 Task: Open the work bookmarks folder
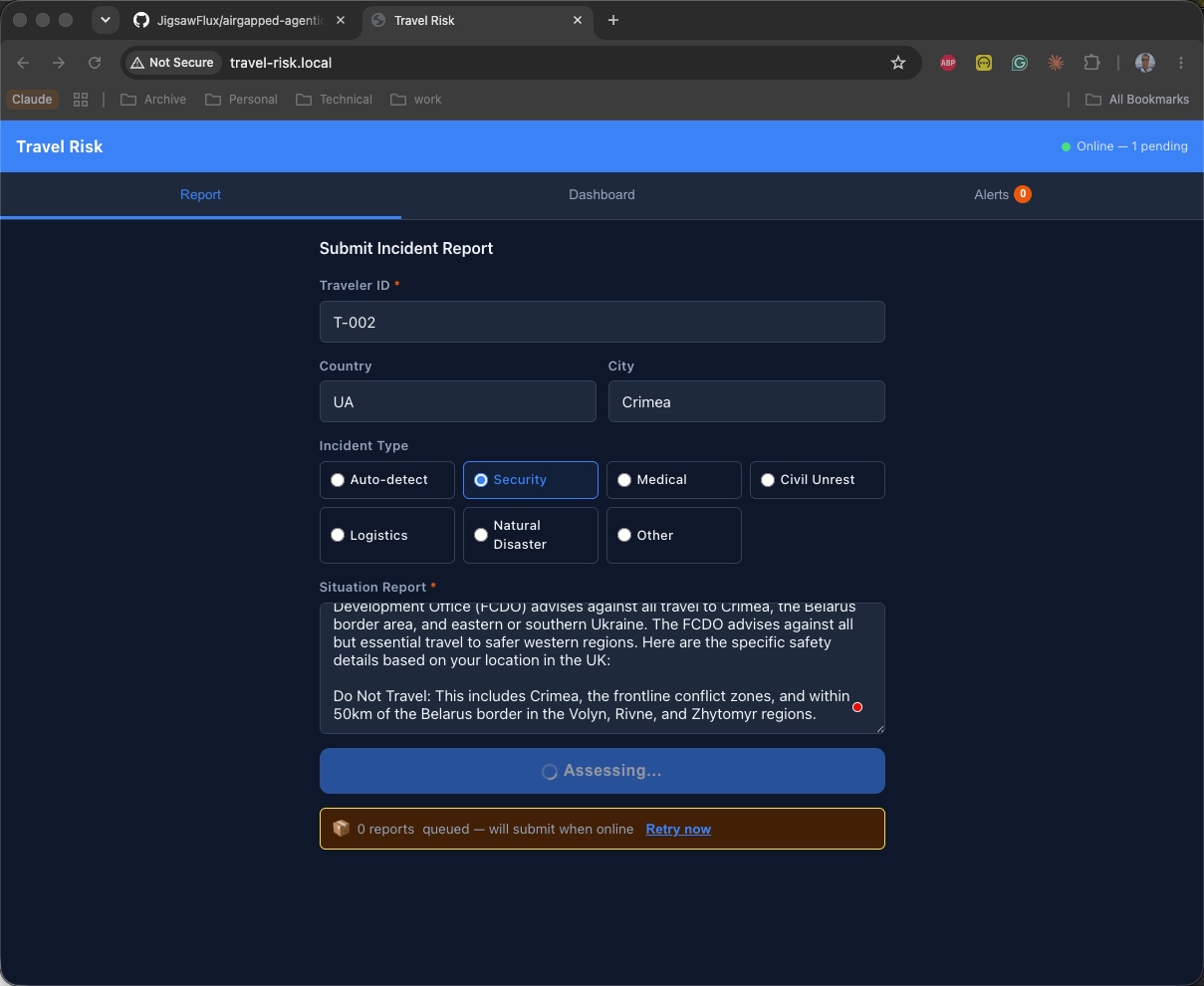pos(416,100)
